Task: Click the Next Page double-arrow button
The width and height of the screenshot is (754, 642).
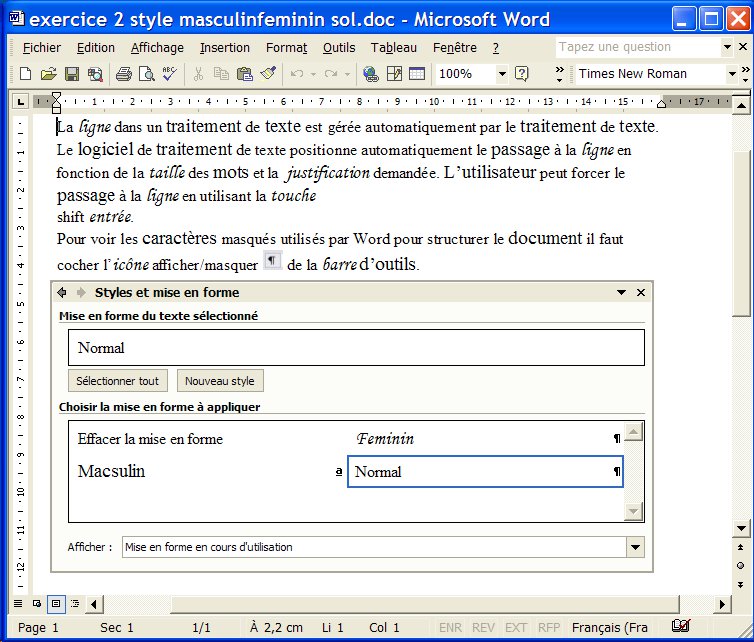Action: pos(741,584)
